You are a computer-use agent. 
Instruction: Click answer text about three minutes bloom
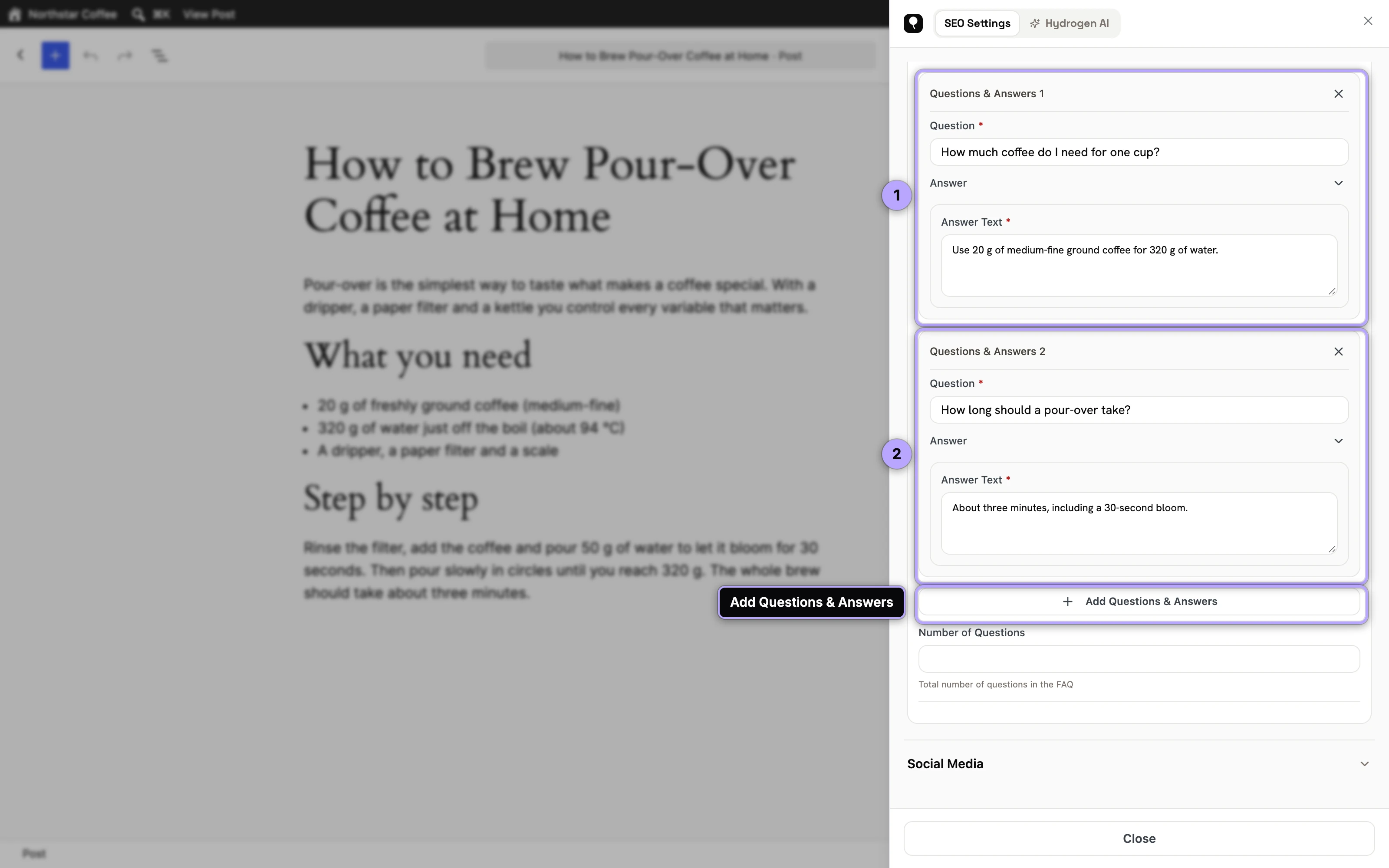coord(1139,523)
